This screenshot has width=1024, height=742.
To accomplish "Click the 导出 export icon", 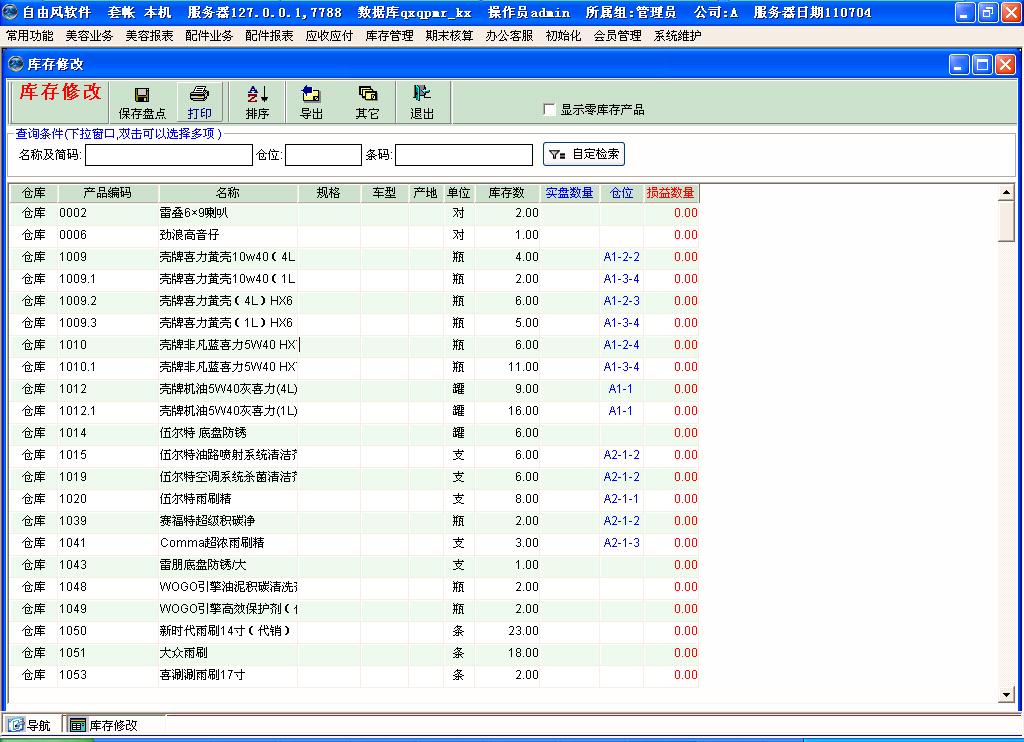I will (311, 94).
